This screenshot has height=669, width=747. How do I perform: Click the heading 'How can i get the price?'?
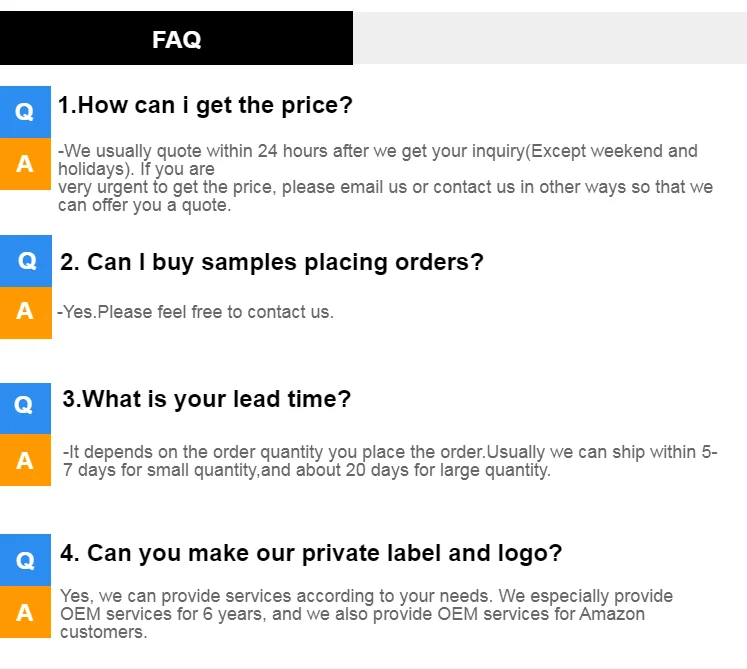(206, 105)
